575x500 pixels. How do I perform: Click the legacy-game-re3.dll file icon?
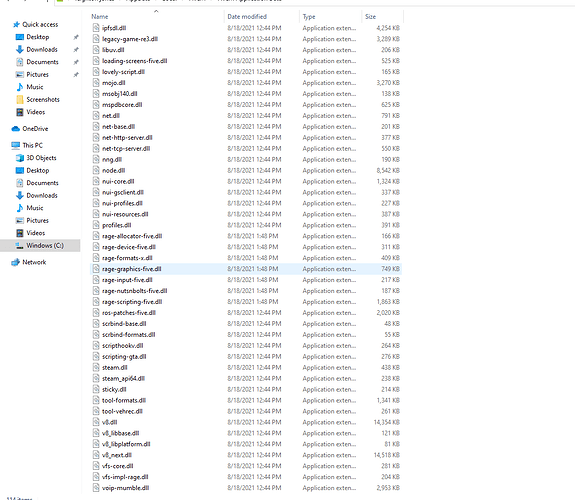(x=96, y=39)
